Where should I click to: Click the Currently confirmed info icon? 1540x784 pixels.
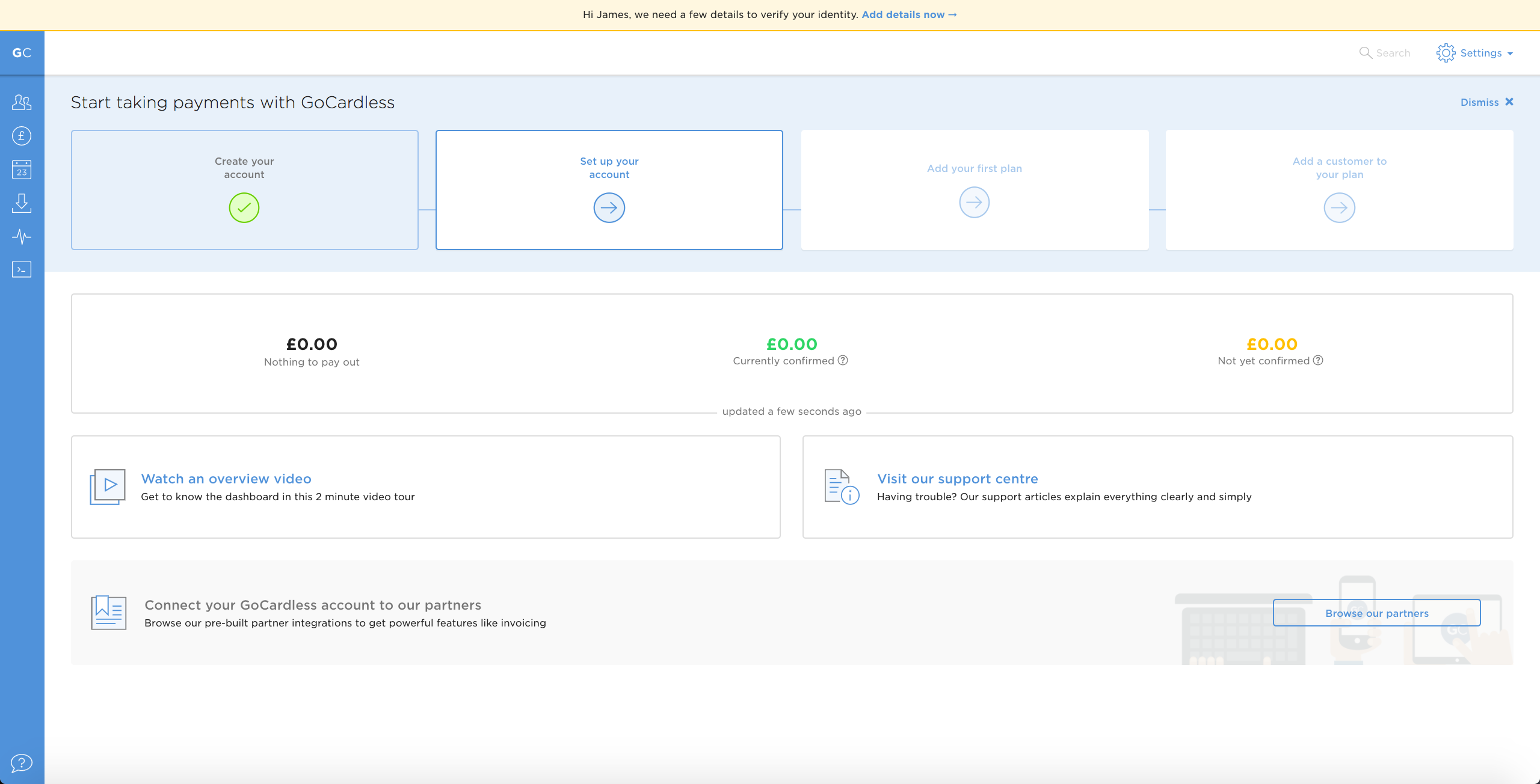[x=843, y=360]
